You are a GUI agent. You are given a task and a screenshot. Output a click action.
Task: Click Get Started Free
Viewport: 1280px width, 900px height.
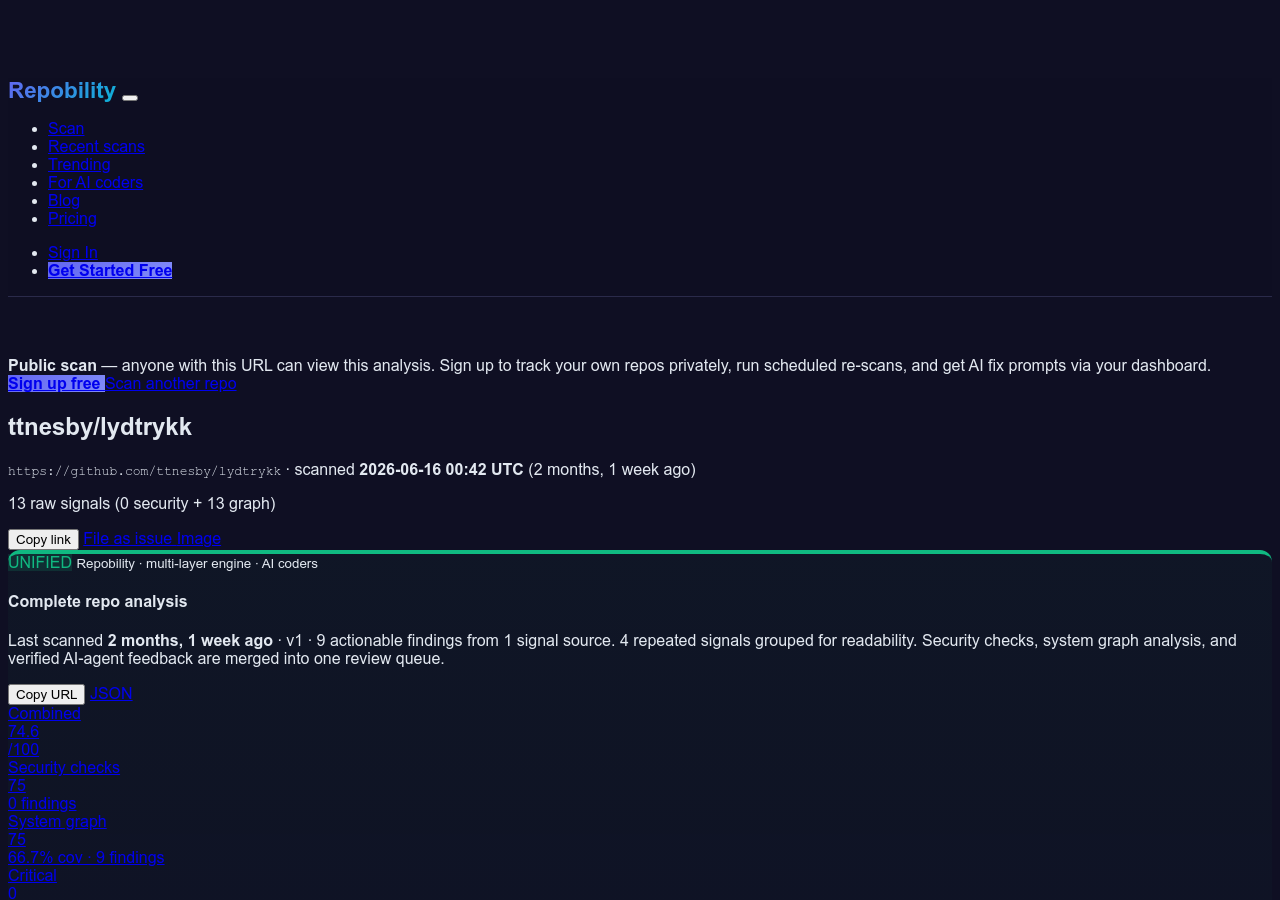pyautogui.click(x=110, y=270)
